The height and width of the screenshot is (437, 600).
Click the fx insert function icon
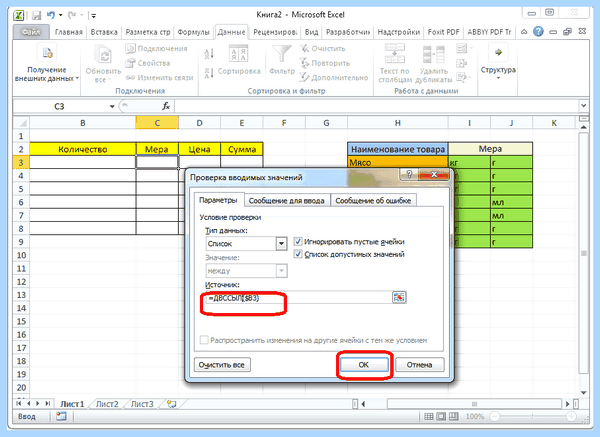tap(166, 106)
